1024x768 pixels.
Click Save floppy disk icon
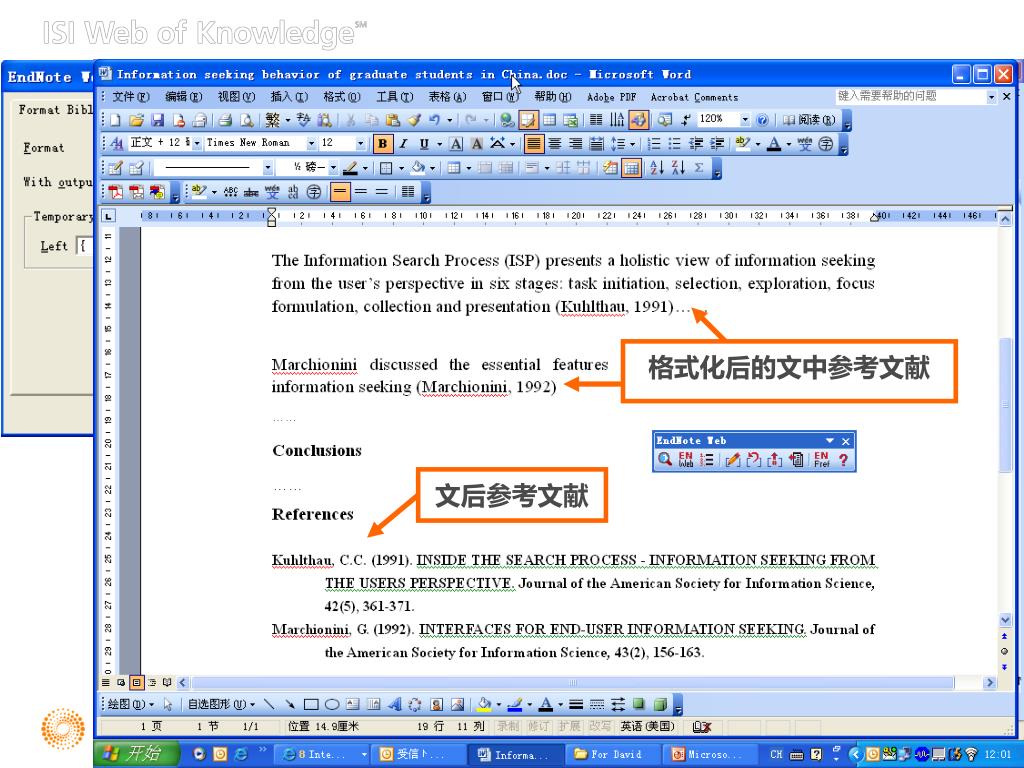pos(157,120)
